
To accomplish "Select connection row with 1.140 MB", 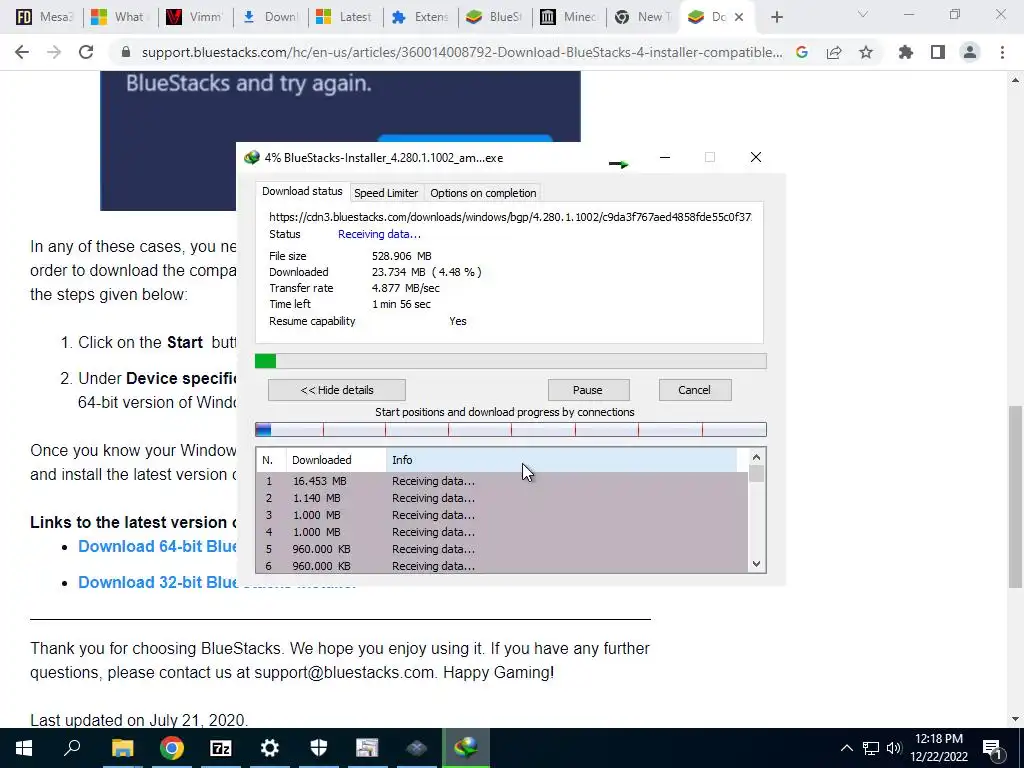I will click(502, 498).
